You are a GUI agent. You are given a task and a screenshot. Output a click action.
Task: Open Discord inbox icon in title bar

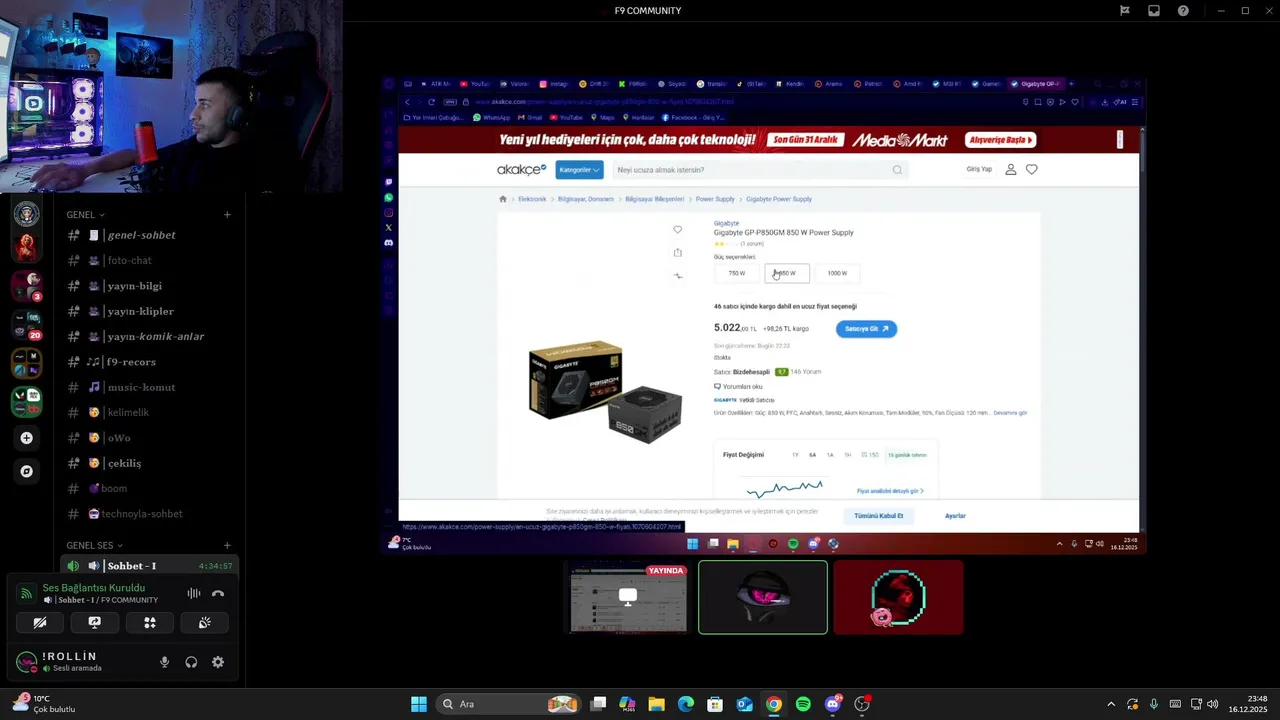(1154, 10)
